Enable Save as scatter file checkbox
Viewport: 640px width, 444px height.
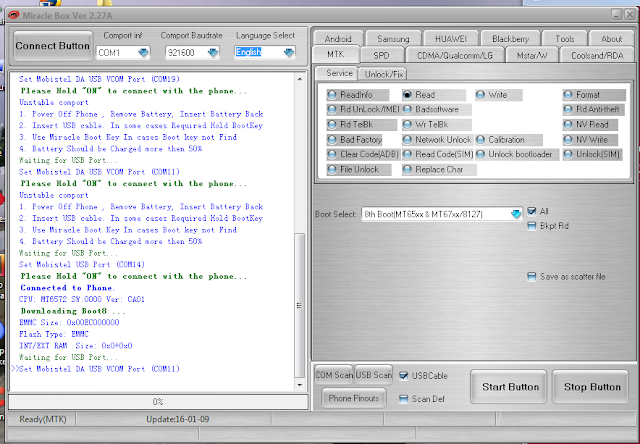[x=531, y=277]
